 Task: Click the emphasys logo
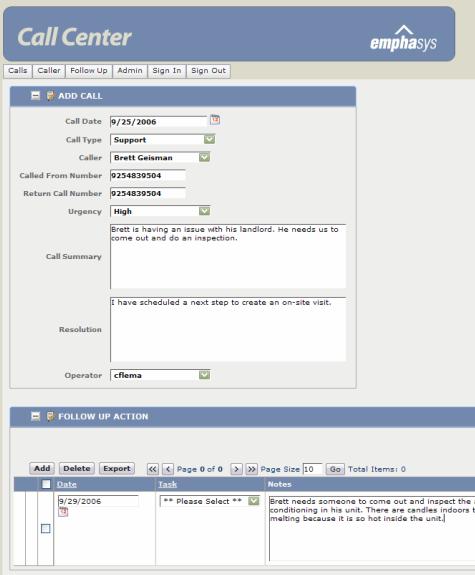(403, 39)
